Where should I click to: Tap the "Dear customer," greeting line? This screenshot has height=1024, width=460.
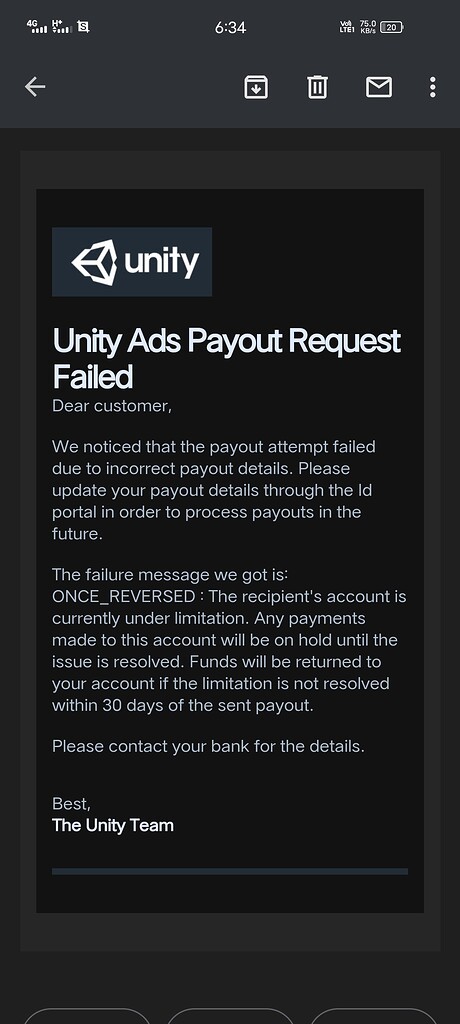[112, 406]
